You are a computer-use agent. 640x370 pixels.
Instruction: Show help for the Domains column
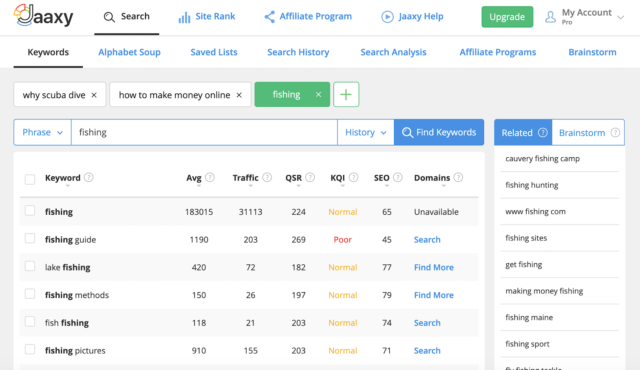[458, 177]
